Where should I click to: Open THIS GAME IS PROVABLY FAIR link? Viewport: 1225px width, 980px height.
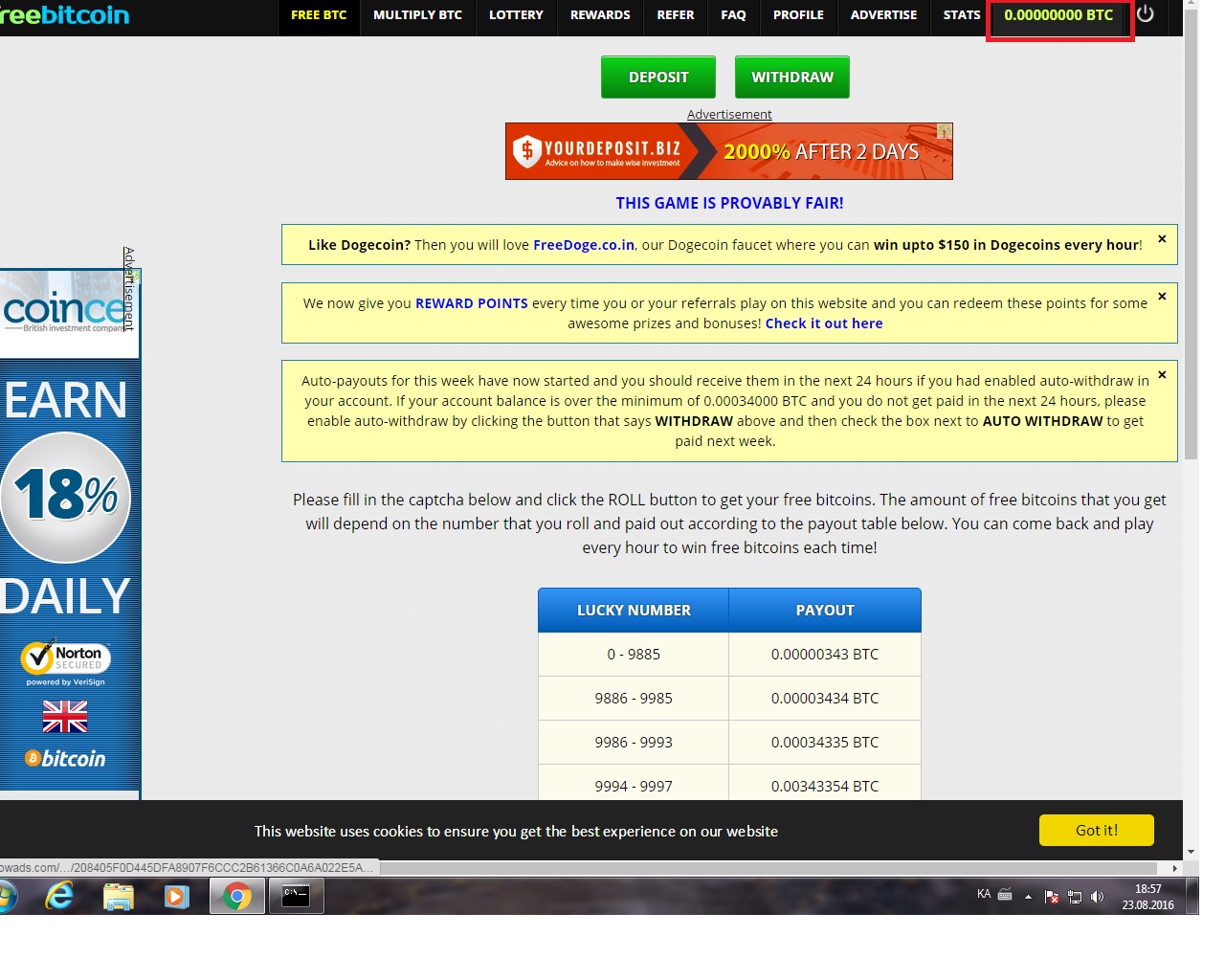pyautogui.click(x=729, y=203)
